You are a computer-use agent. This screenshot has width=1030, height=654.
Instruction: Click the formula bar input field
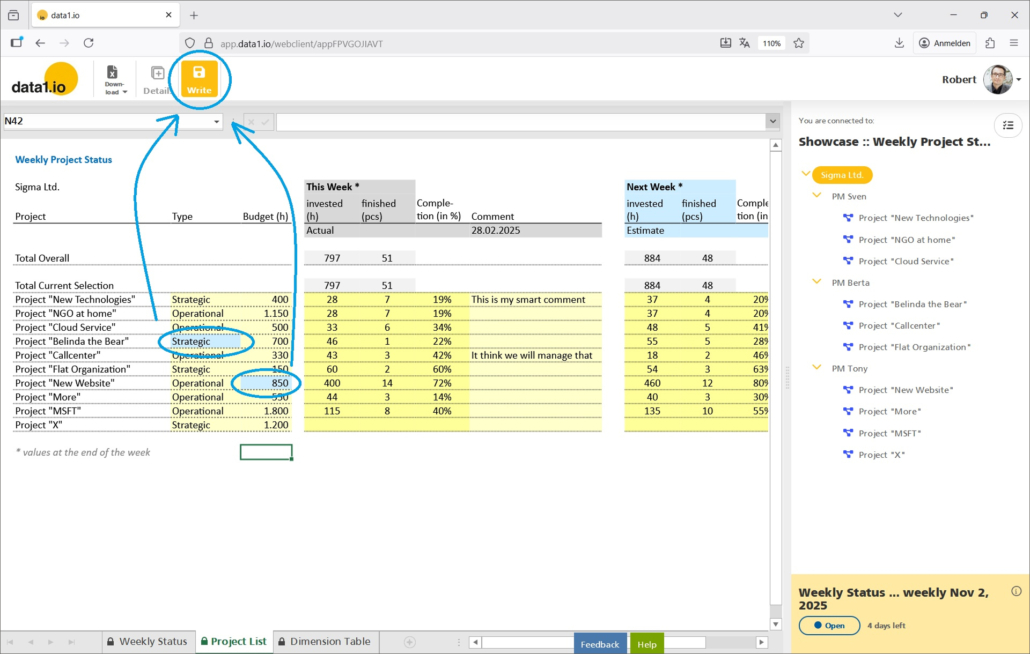(x=520, y=121)
